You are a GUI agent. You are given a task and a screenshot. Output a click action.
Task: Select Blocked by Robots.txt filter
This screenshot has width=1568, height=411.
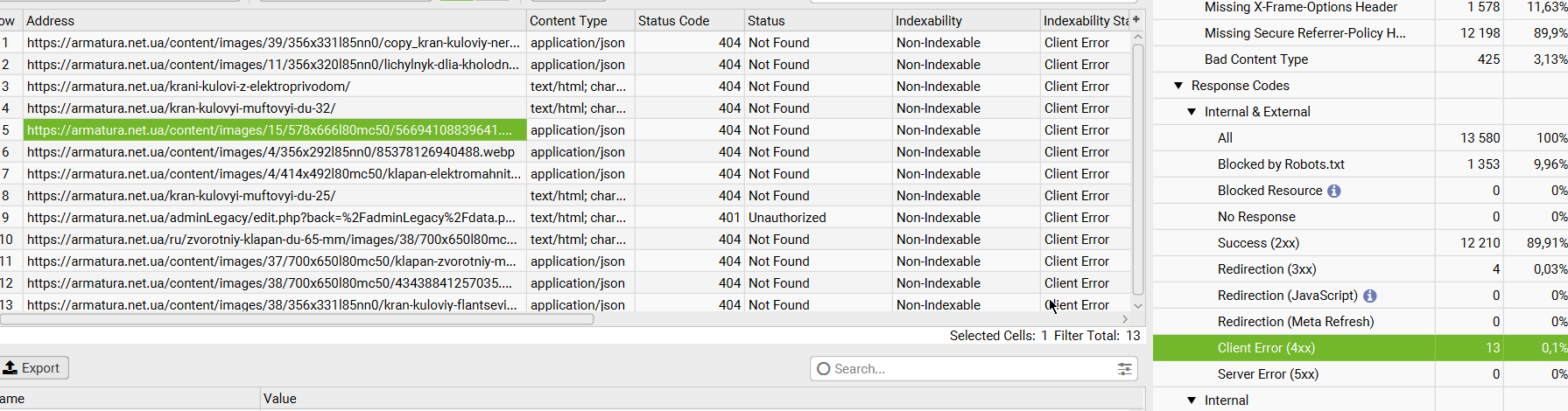[1281, 164]
